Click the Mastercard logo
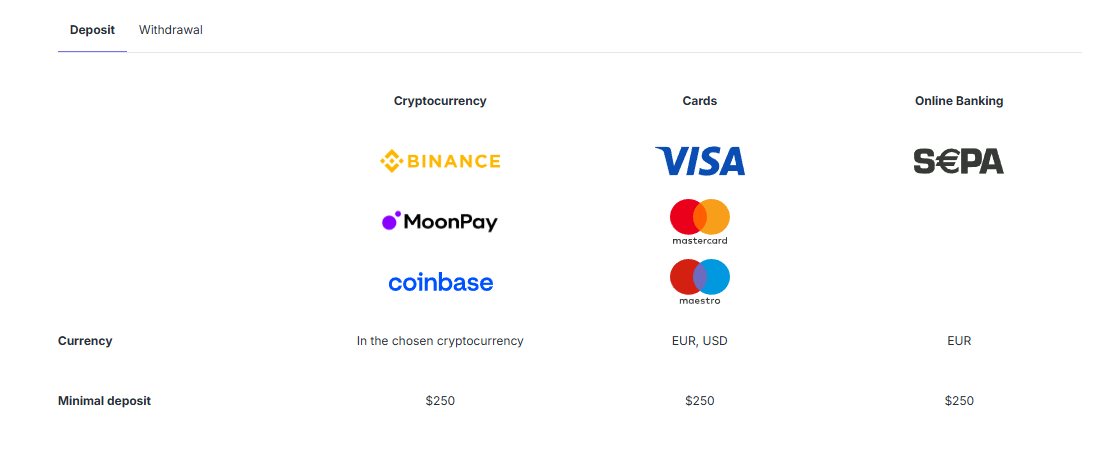The width and height of the screenshot is (1096, 476). point(700,222)
